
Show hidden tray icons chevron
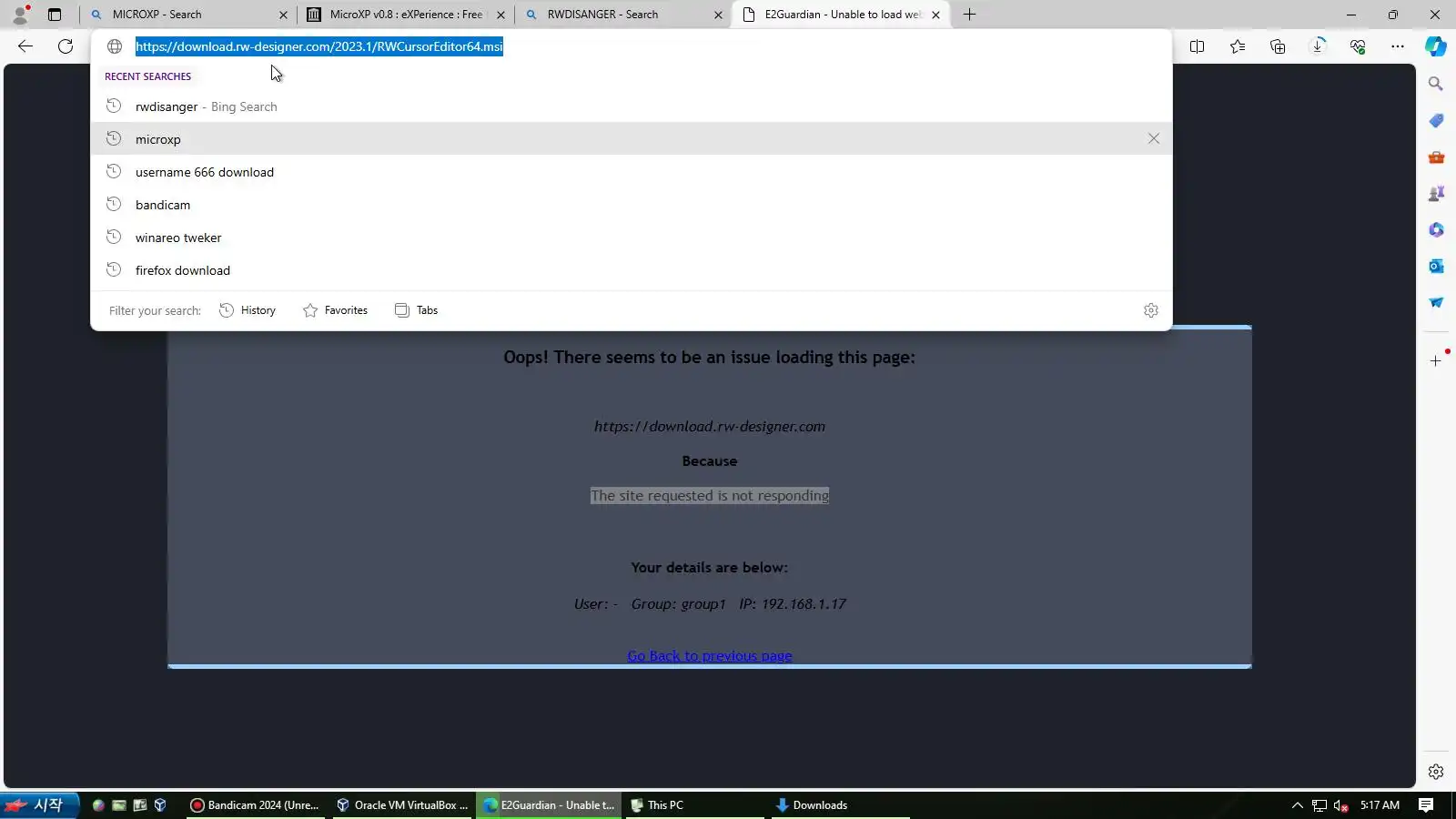tap(1298, 805)
